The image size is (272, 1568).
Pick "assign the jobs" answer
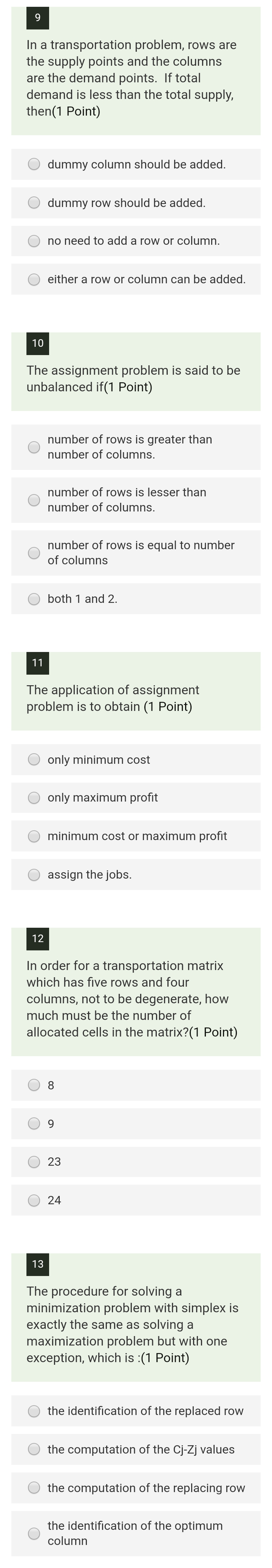pos(34,874)
